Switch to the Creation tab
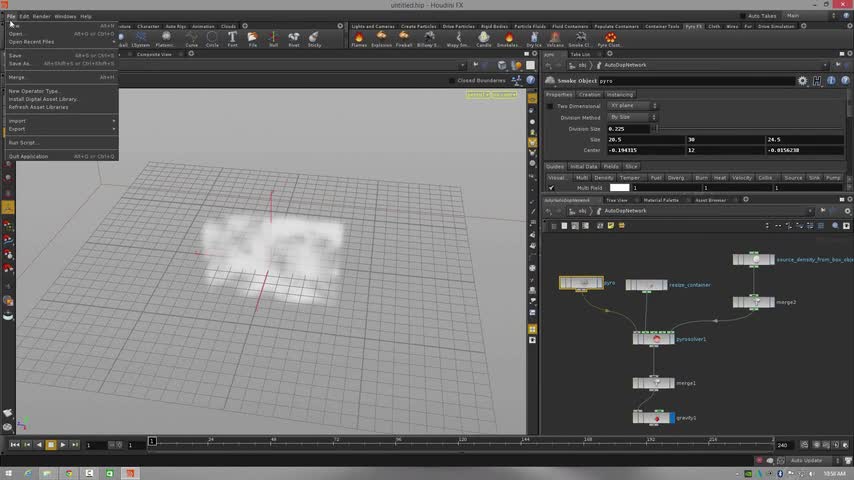This screenshot has width=854, height=480. tap(590, 94)
